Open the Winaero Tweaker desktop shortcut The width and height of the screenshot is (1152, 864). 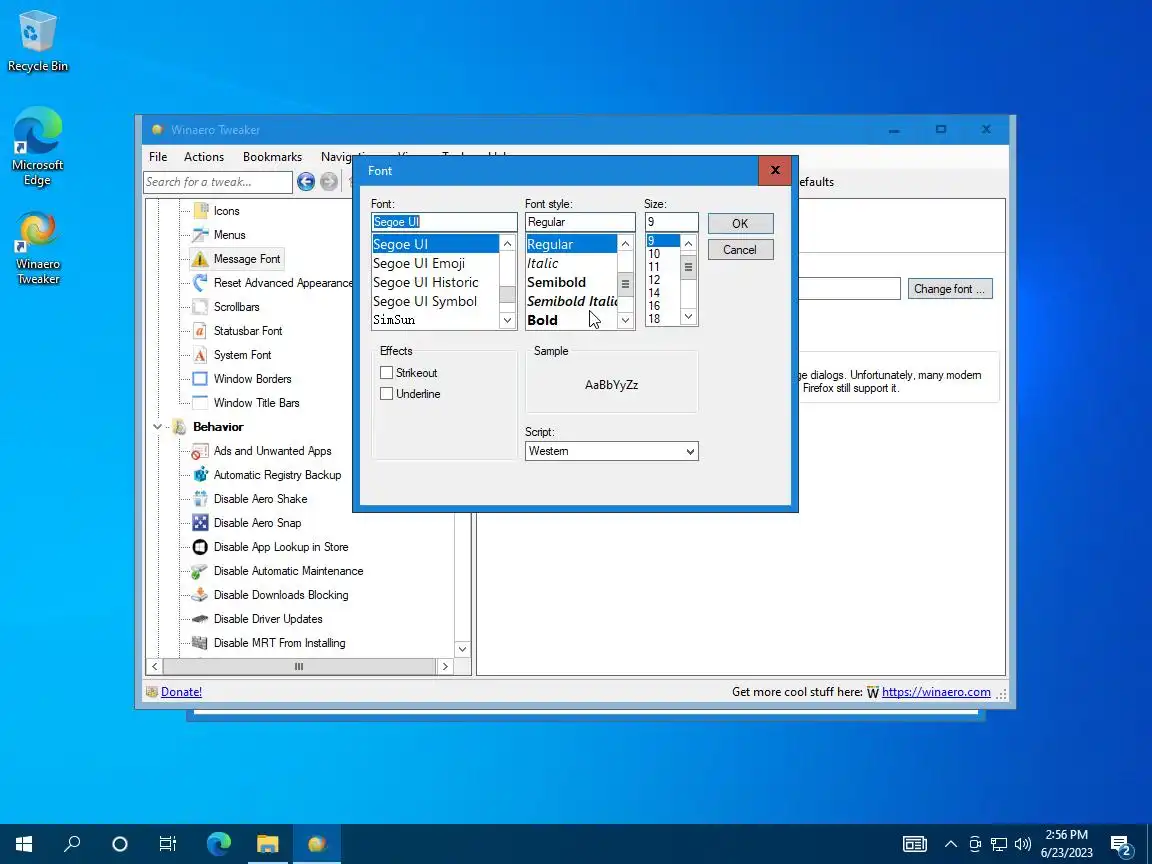[37, 248]
